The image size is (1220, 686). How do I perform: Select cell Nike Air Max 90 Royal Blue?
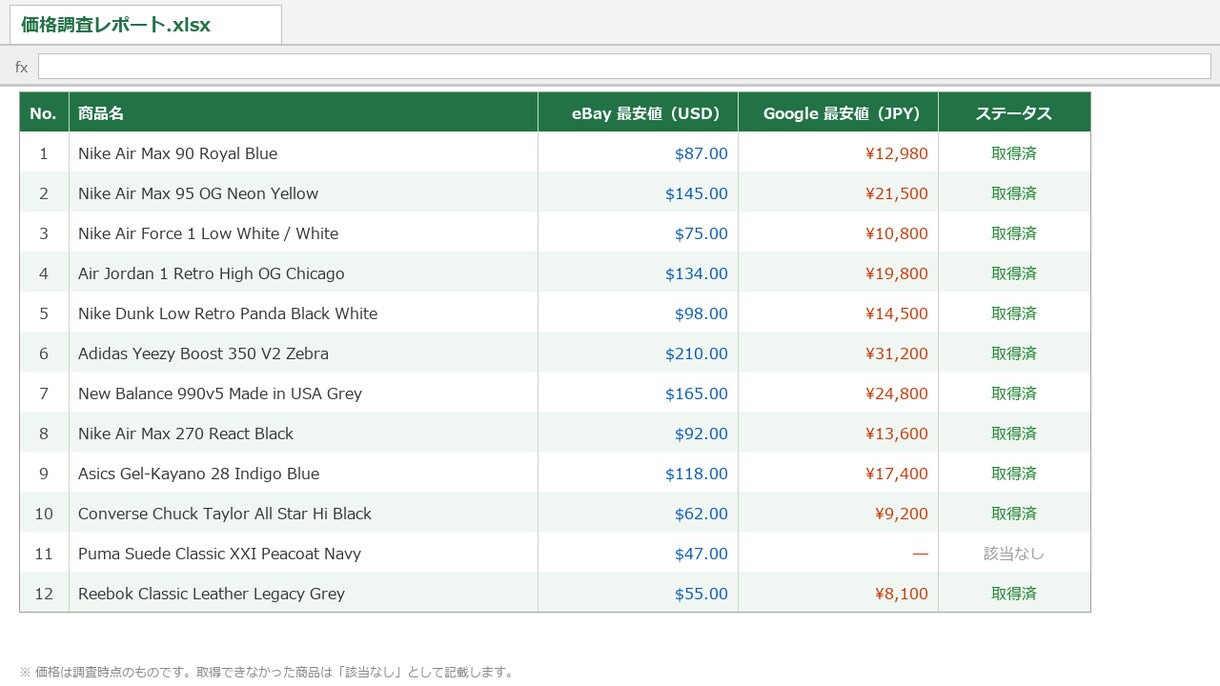click(303, 153)
